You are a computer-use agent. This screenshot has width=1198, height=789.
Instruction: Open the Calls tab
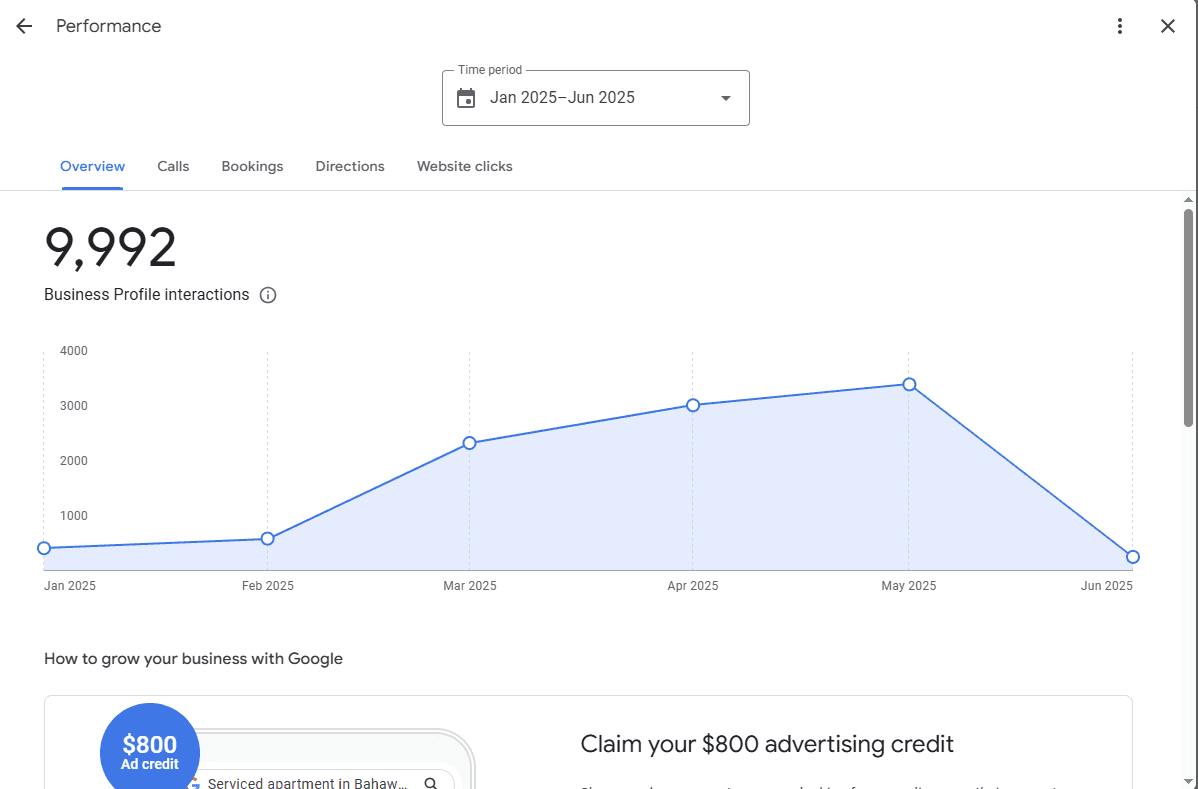(x=173, y=166)
